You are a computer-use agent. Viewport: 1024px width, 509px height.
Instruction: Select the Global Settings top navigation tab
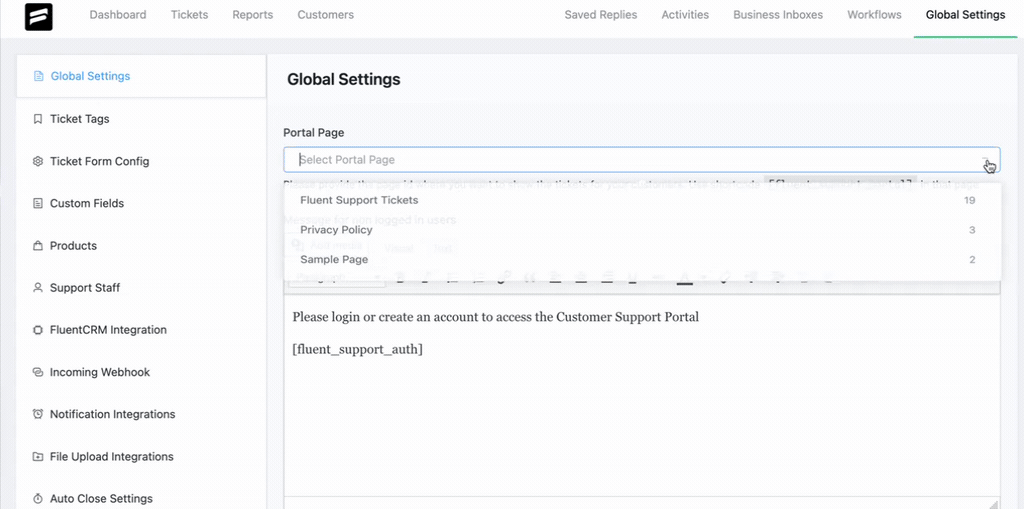965,14
